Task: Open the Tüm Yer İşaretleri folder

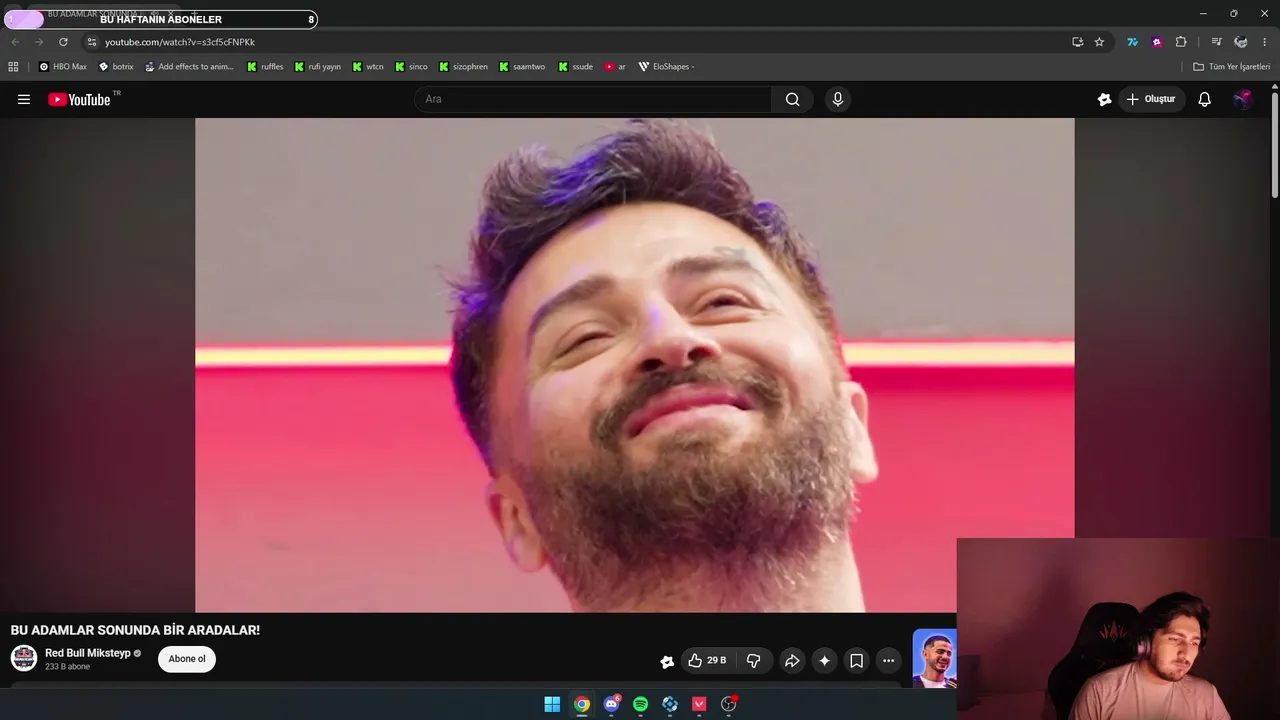Action: tap(1232, 67)
